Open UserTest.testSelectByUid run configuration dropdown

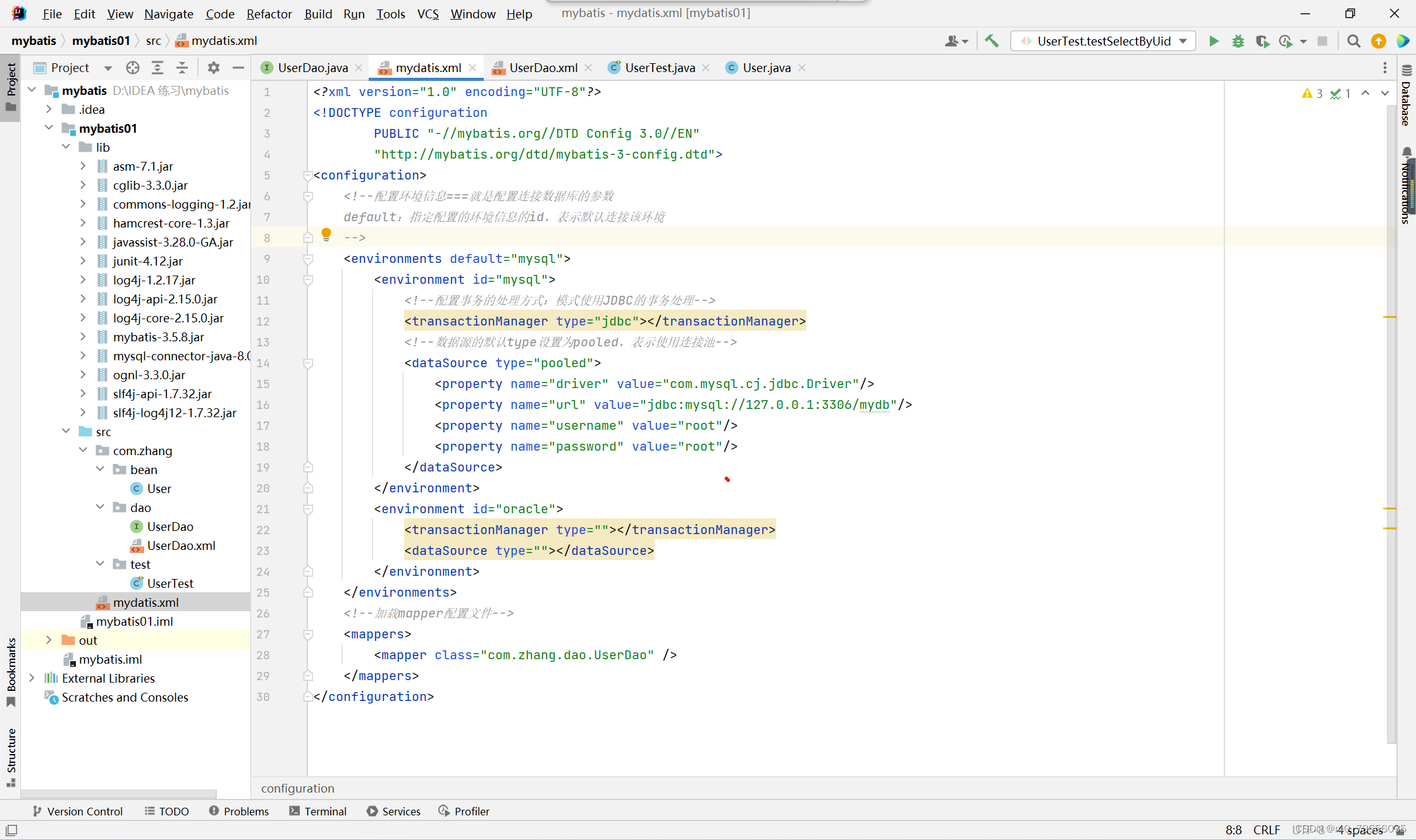(x=1103, y=41)
